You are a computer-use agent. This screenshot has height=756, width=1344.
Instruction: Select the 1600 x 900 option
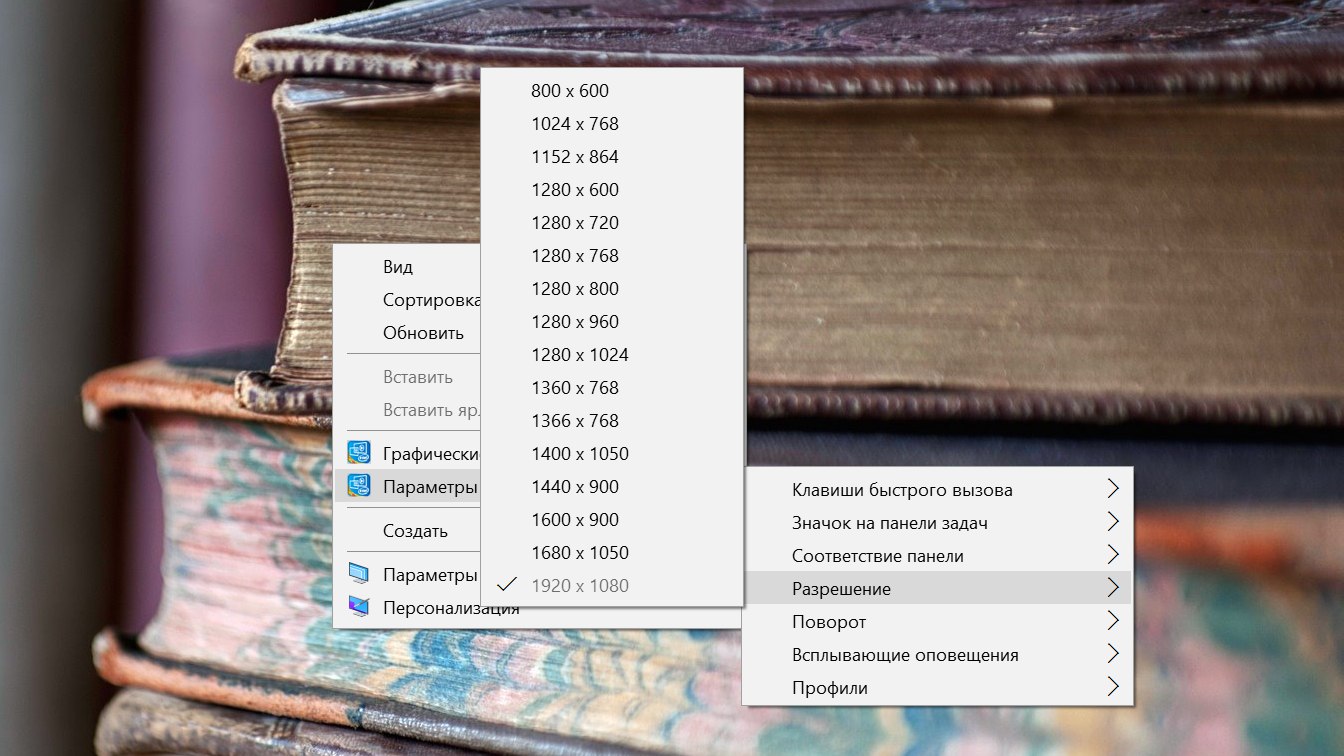(x=612, y=520)
